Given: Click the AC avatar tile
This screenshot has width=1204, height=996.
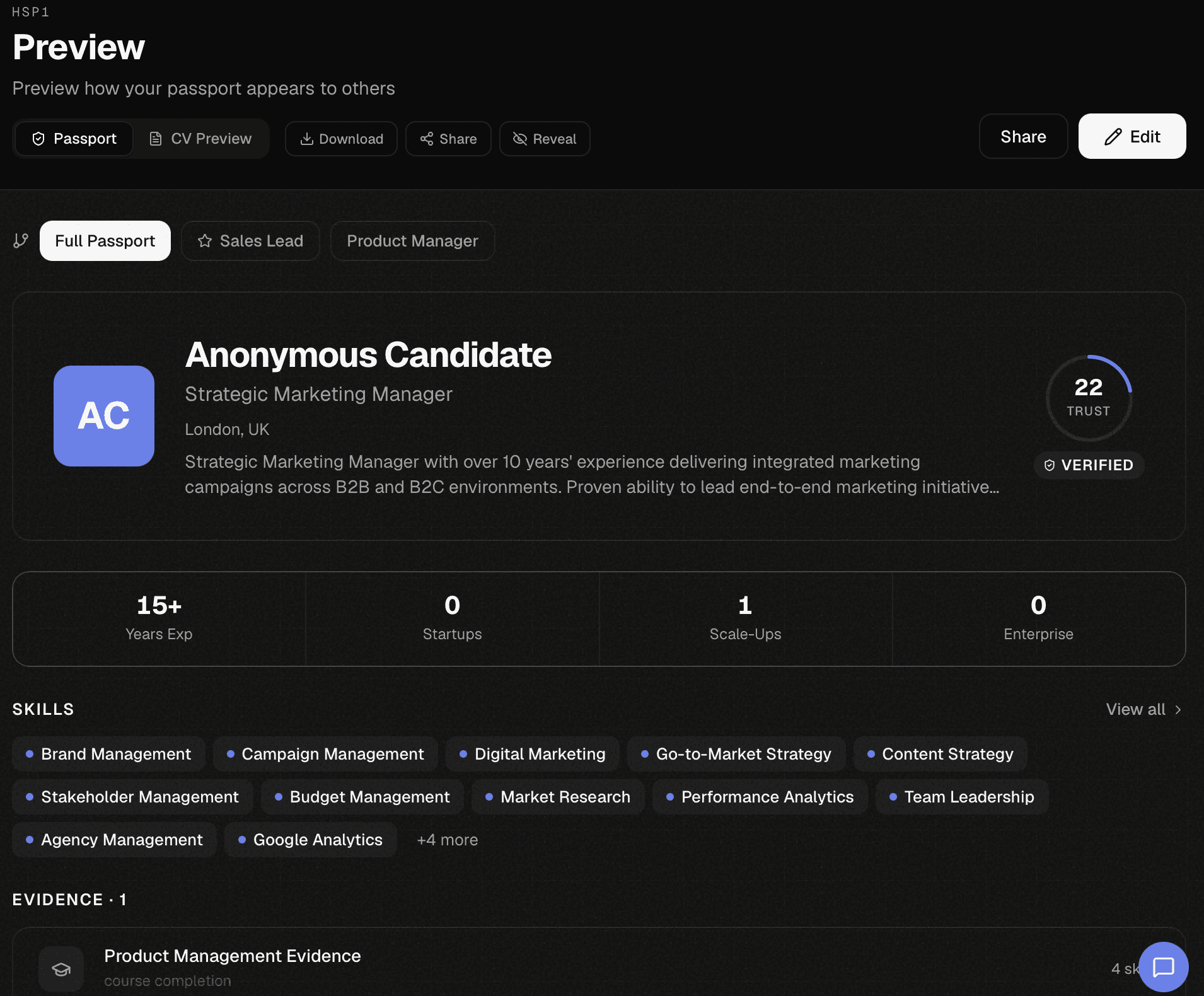Looking at the screenshot, I should [104, 416].
